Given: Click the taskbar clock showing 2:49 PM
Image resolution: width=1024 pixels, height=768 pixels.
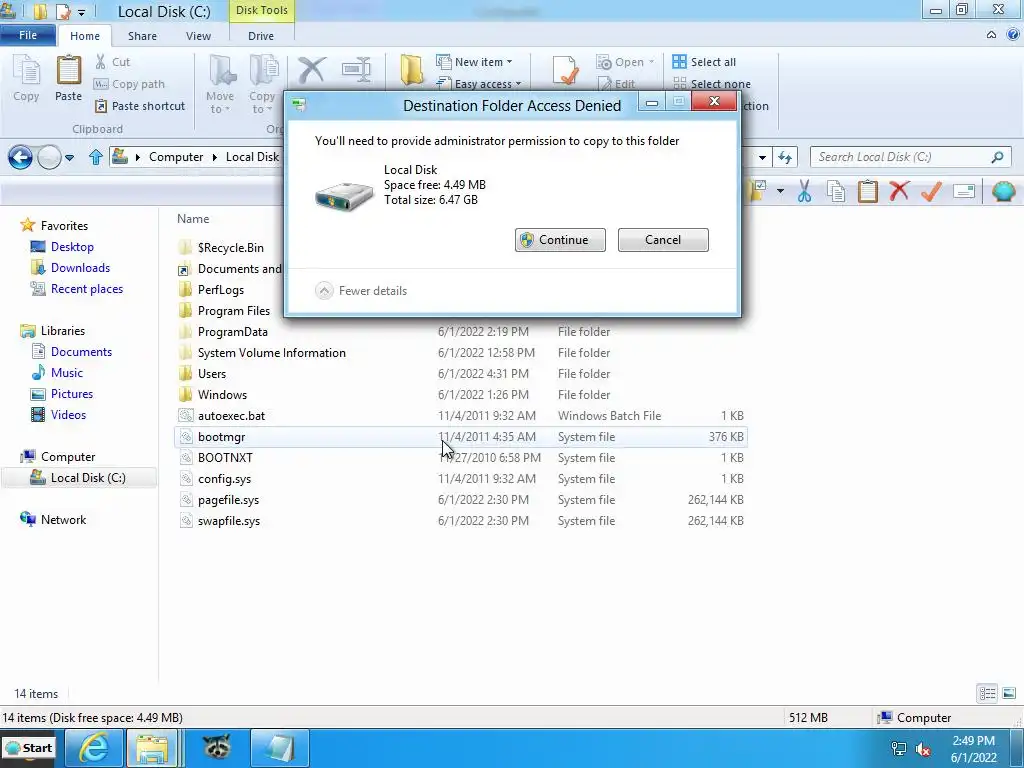Looking at the screenshot, I should [974, 749].
